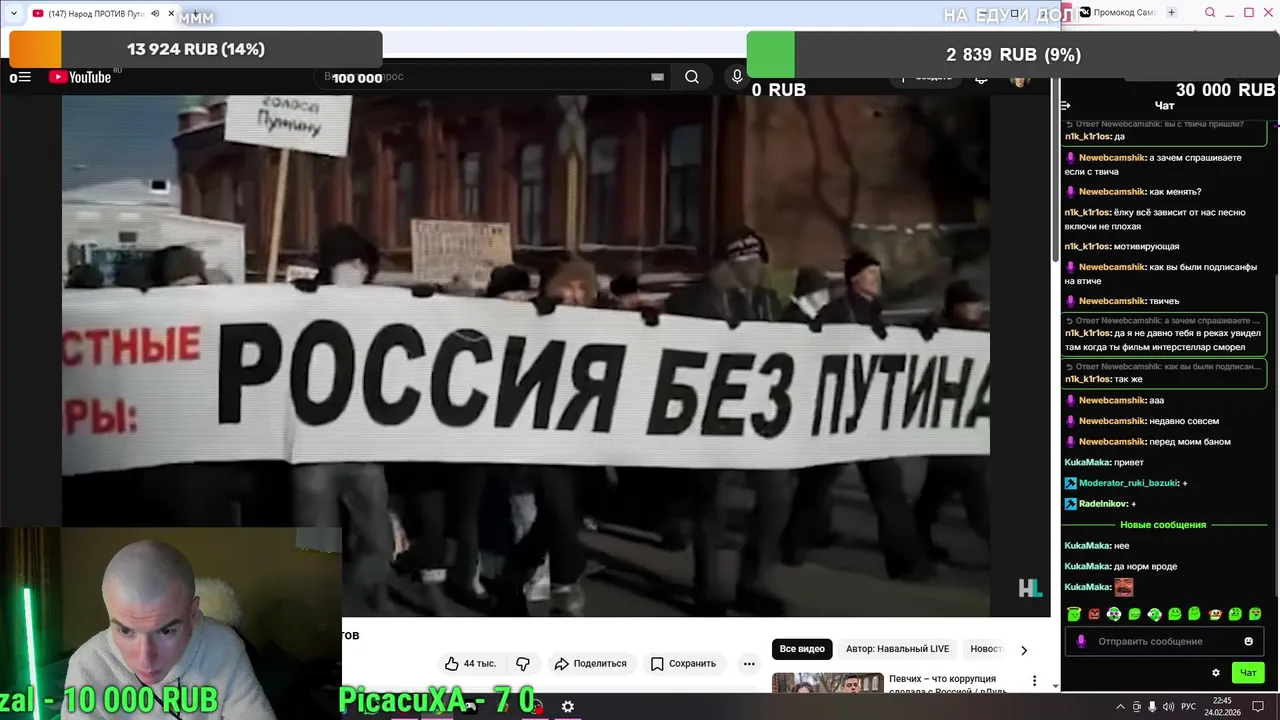Click Поделиться share button
Screen dimensions: 1280x720
[x=590, y=664]
